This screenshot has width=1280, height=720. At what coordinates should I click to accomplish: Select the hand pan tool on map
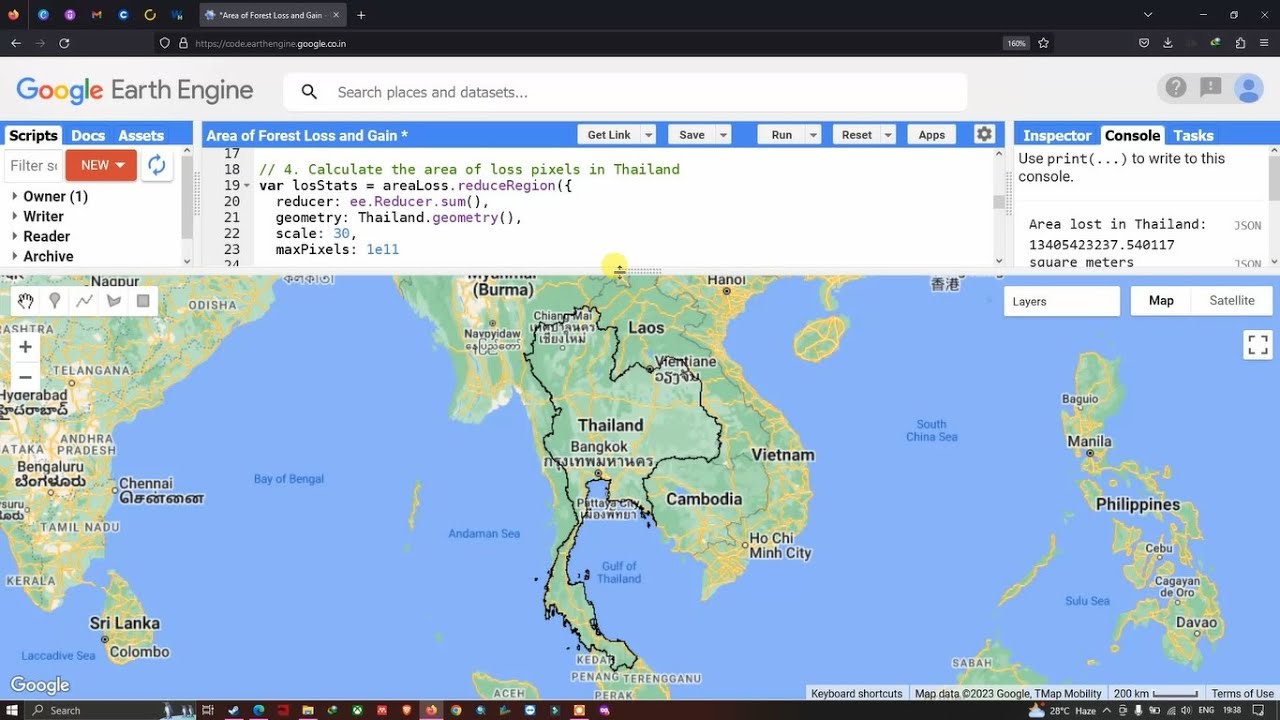pos(25,301)
